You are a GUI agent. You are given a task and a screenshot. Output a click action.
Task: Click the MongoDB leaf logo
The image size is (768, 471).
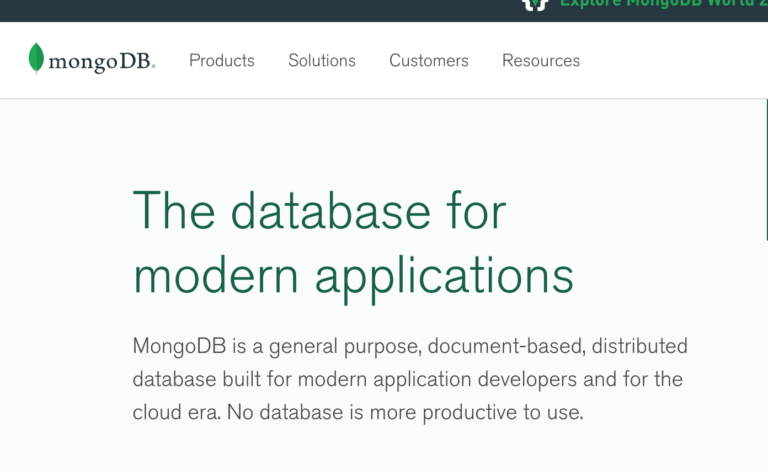point(36,58)
